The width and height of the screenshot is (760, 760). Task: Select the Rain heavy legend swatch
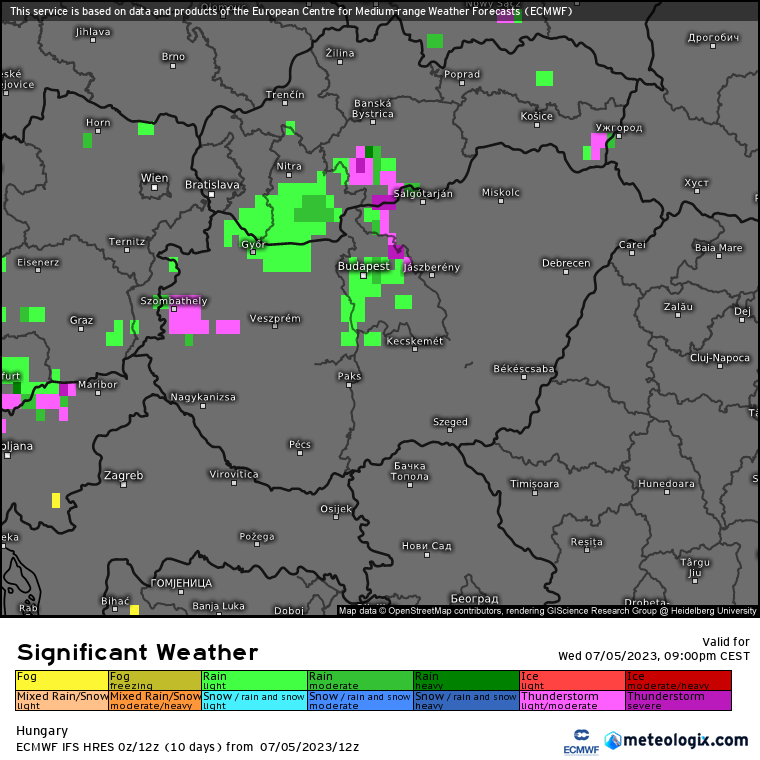click(x=465, y=680)
